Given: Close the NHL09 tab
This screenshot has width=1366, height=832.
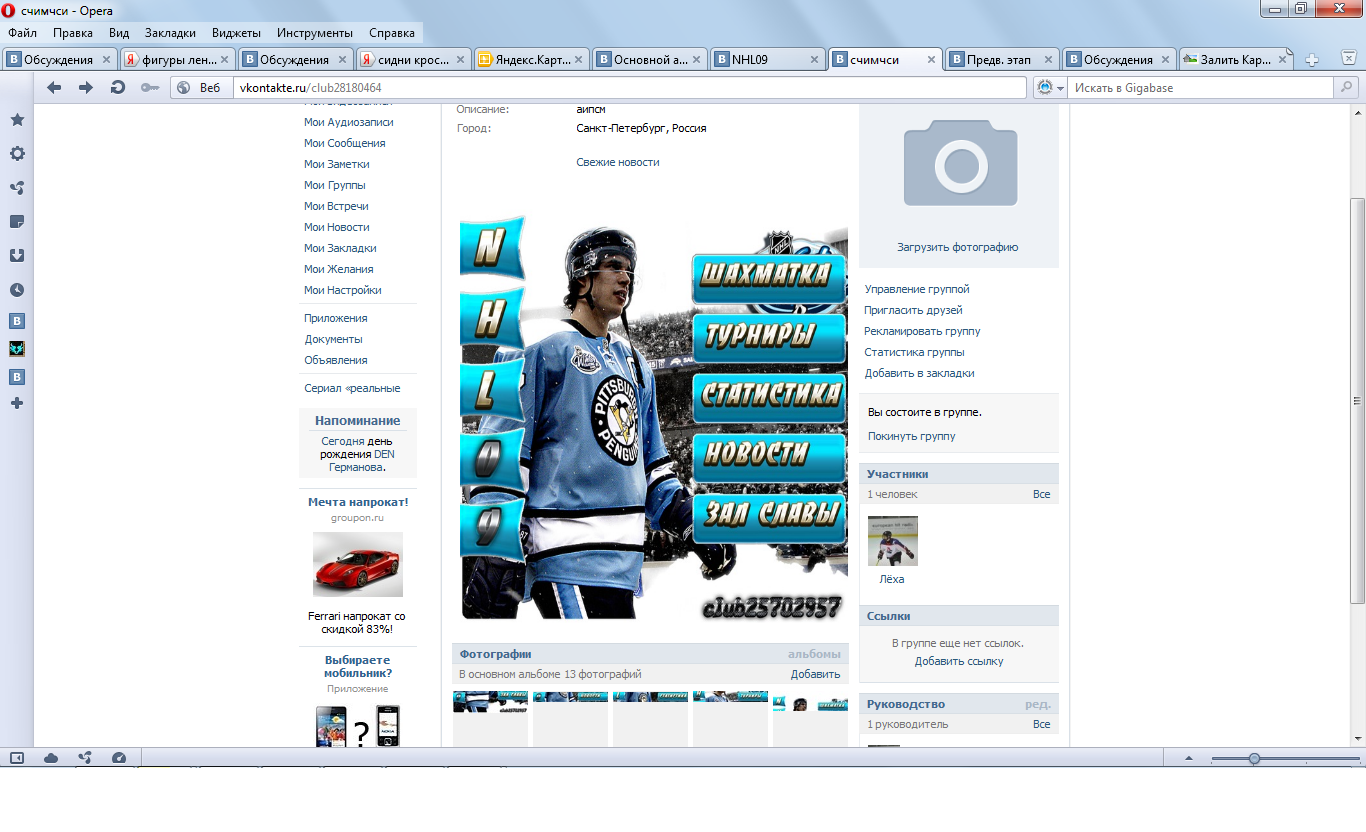Looking at the screenshot, I should pos(812,60).
